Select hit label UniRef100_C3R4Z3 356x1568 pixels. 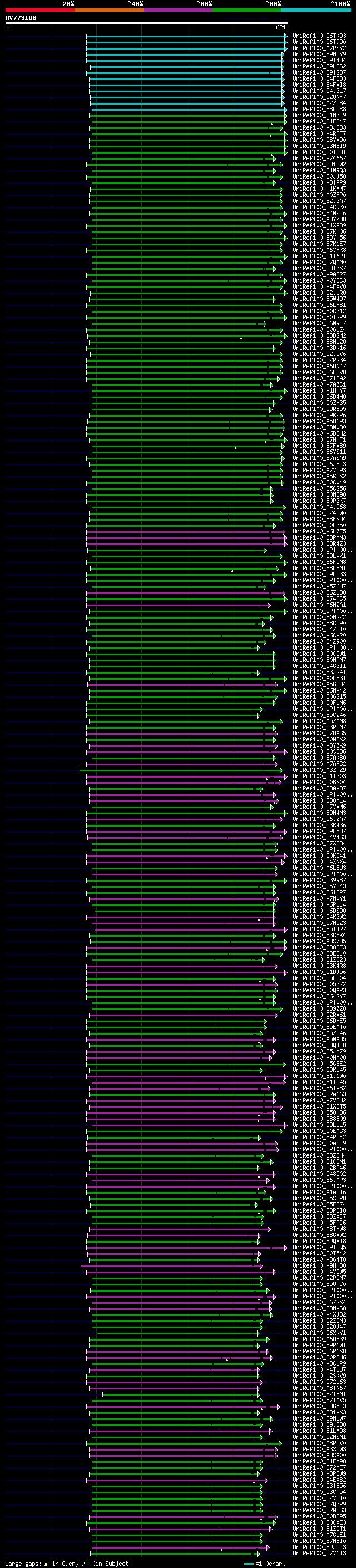pyautogui.click(x=319, y=543)
